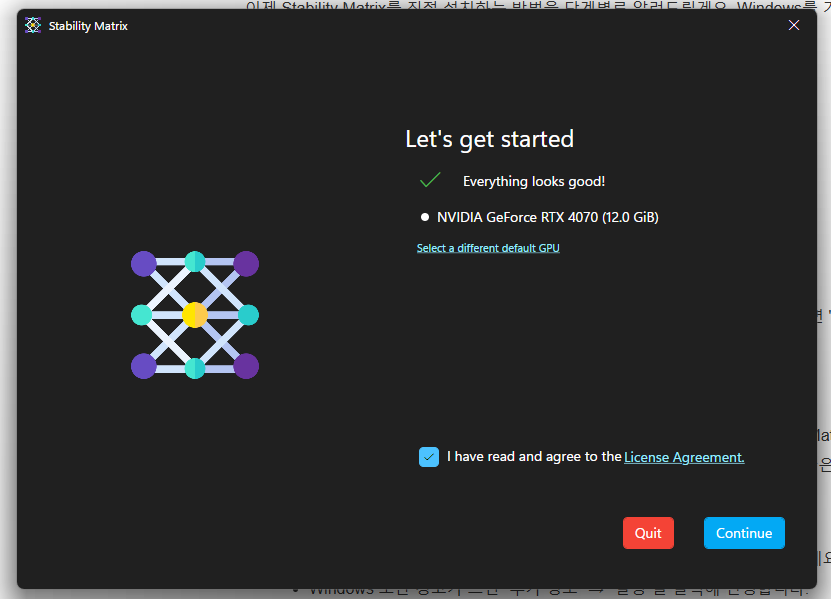
Task: Click the neural network illustration graphic
Action: pos(195,315)
